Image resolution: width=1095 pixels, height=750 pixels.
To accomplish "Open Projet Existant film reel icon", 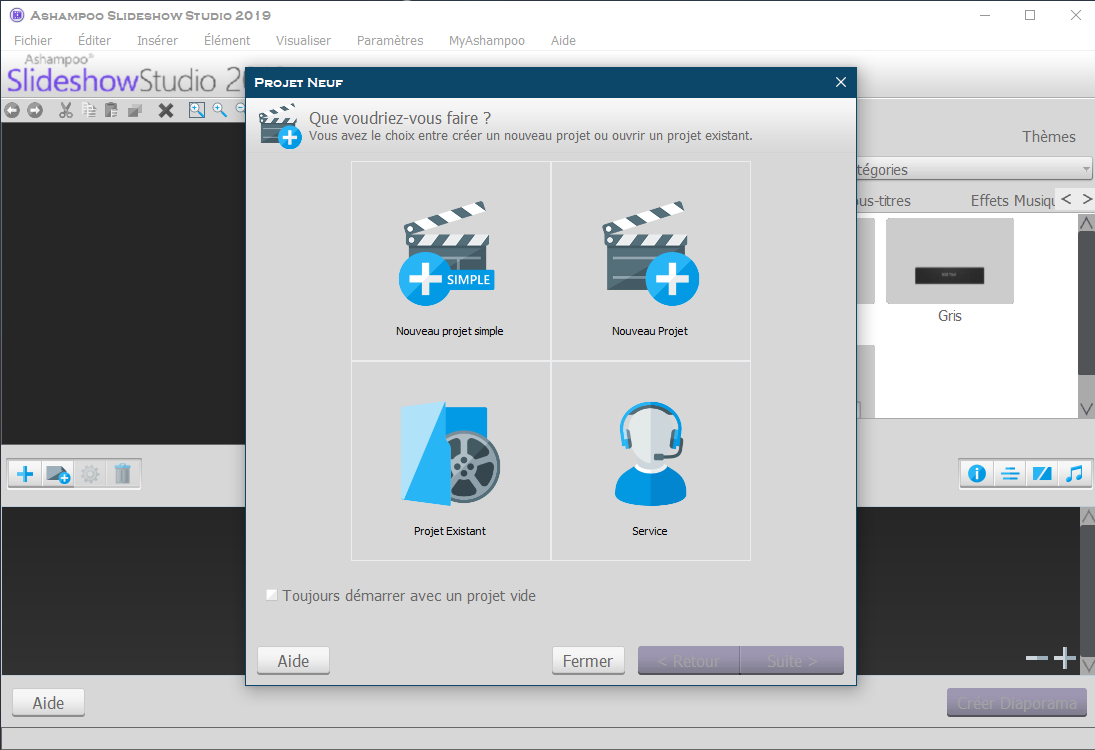I will coord(450,456).
